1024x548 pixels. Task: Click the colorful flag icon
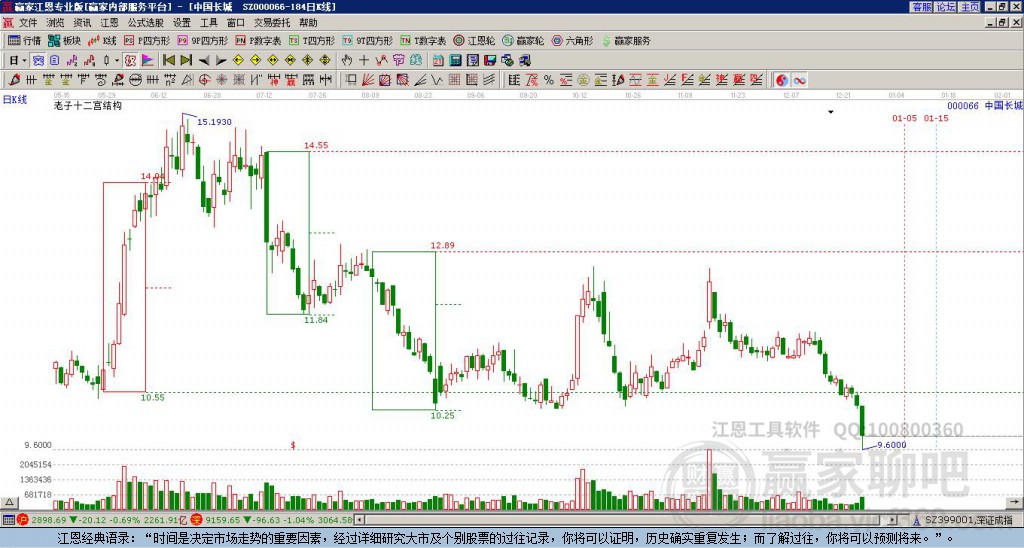pos(148,61)
